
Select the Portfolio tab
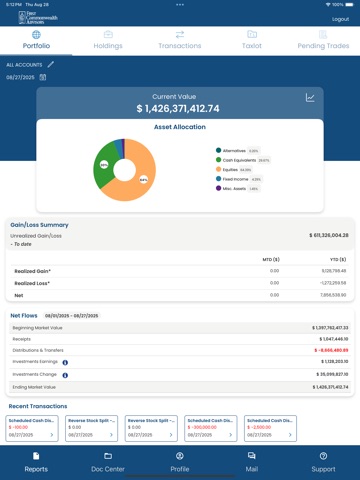tap(36, 40)
